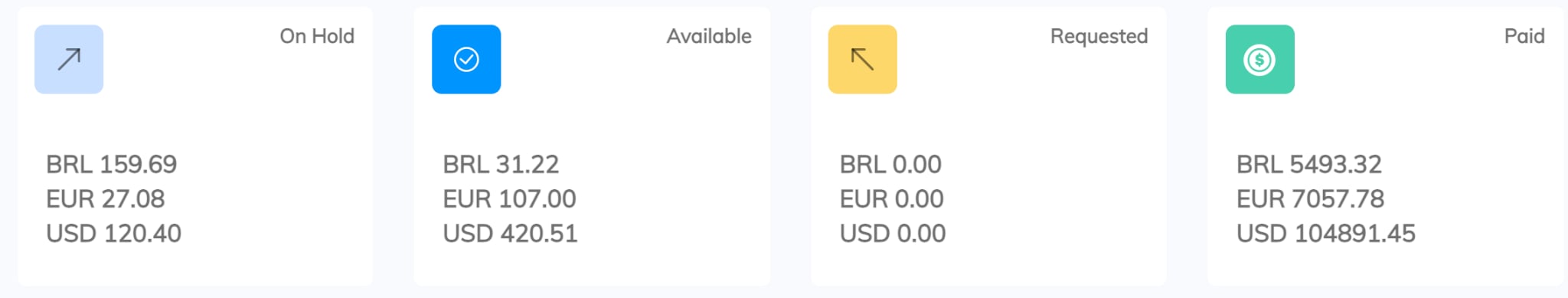Click BRL 0.00 requested amount
The height and width of the screenshot is (298, 1568).
(891, 164)
